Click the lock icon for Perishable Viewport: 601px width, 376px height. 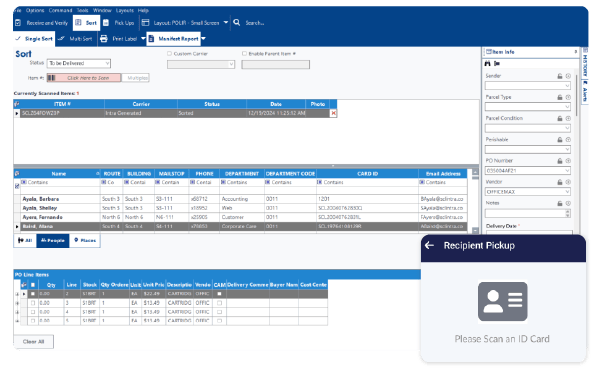point(560,140)
